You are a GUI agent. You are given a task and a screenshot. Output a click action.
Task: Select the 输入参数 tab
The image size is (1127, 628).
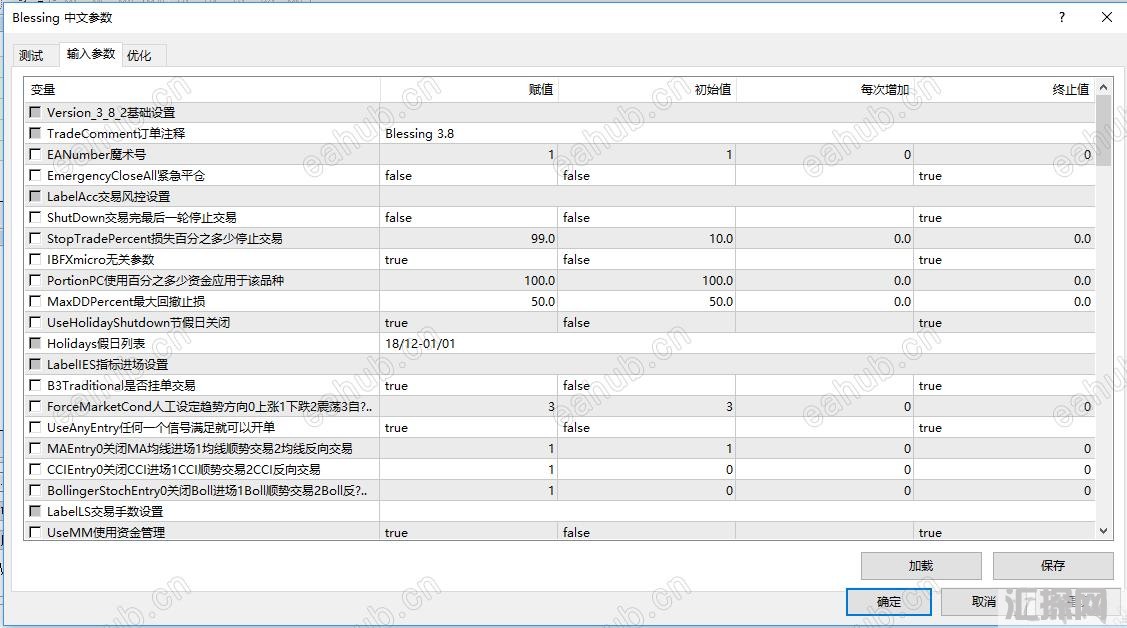pos(91,54)
